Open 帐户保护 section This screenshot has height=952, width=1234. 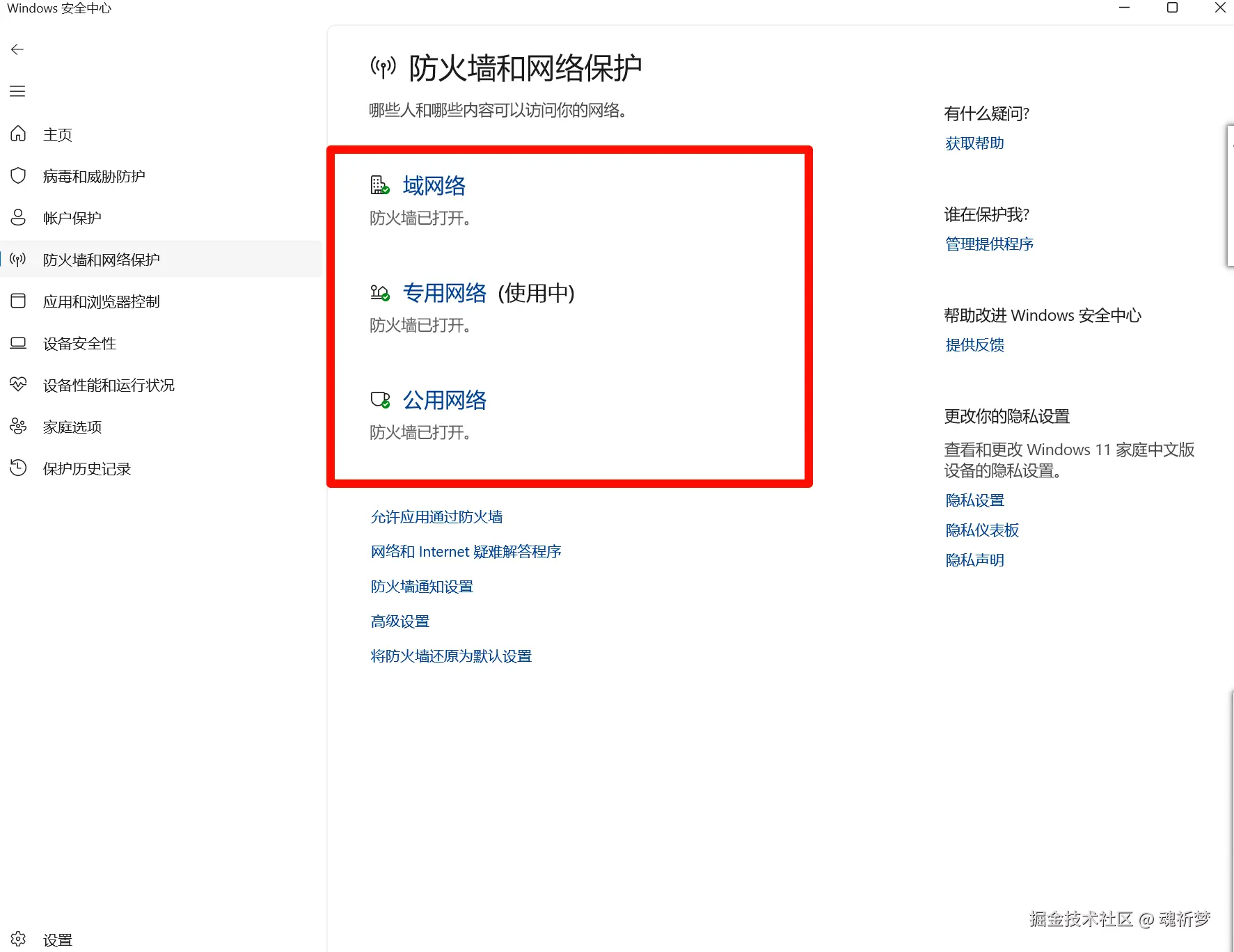tap(72, 218)
